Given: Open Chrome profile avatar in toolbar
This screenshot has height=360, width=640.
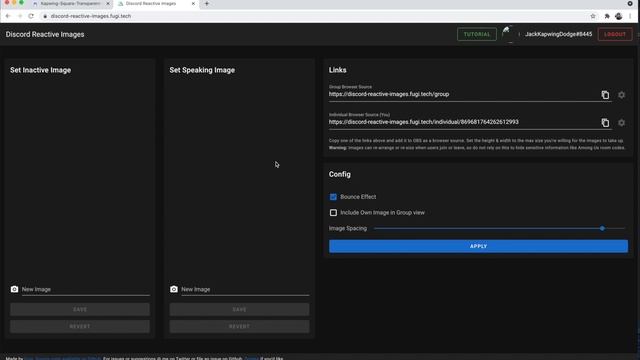Looking at the screenshot, I should coord(619,16).
